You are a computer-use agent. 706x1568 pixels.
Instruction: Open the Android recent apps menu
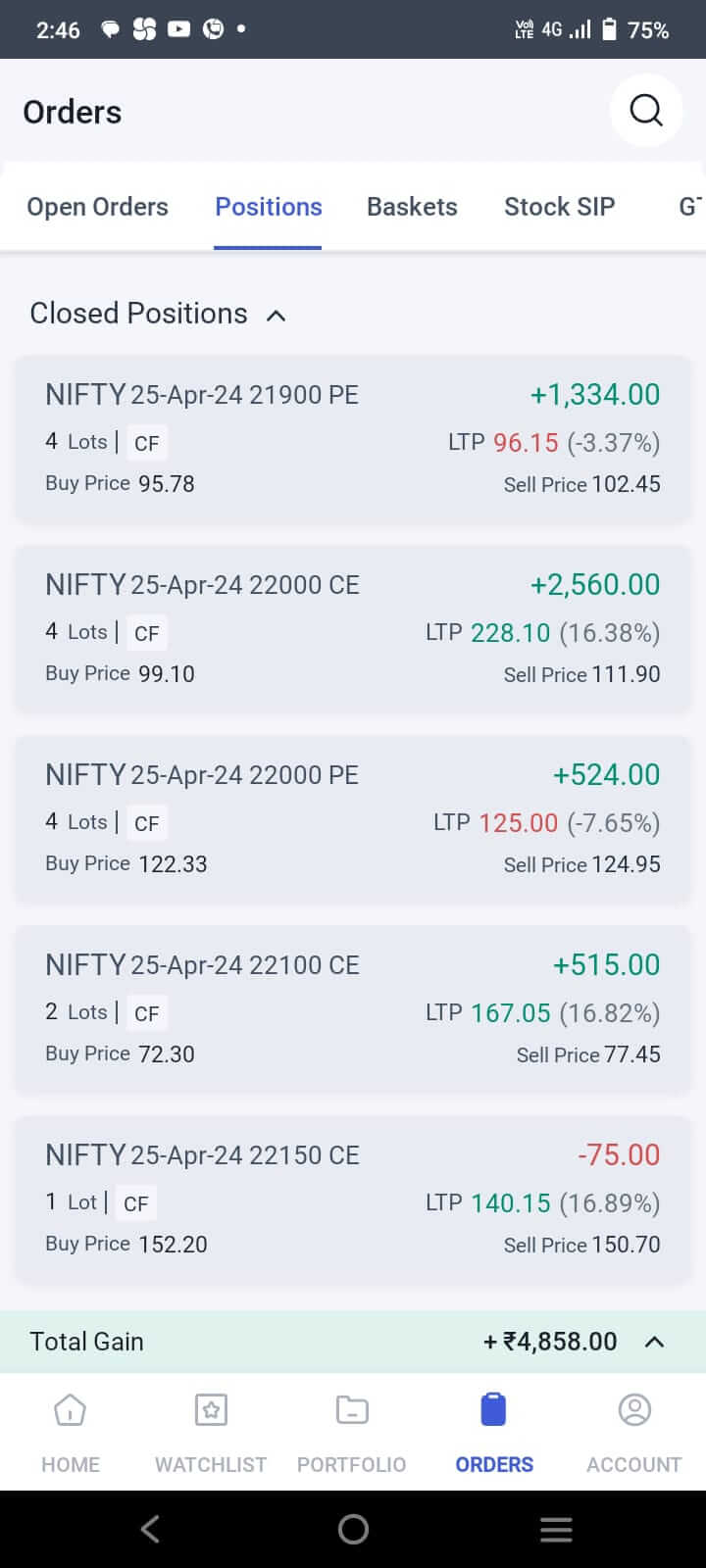pos(556,1529)
